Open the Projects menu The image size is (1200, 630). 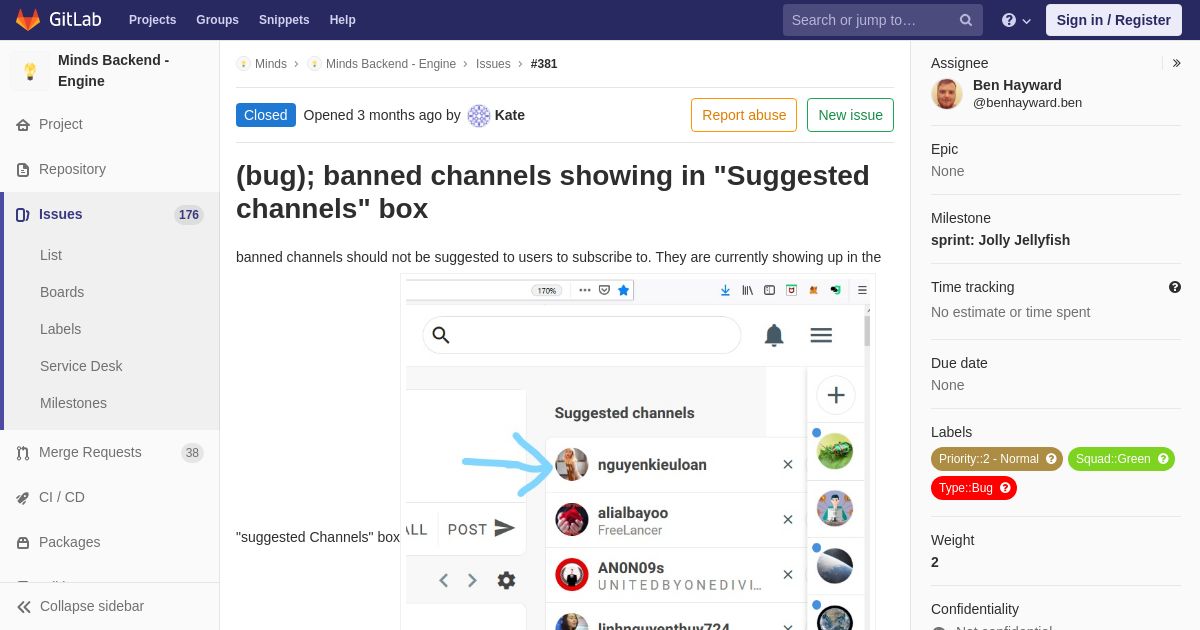(152, 20)
